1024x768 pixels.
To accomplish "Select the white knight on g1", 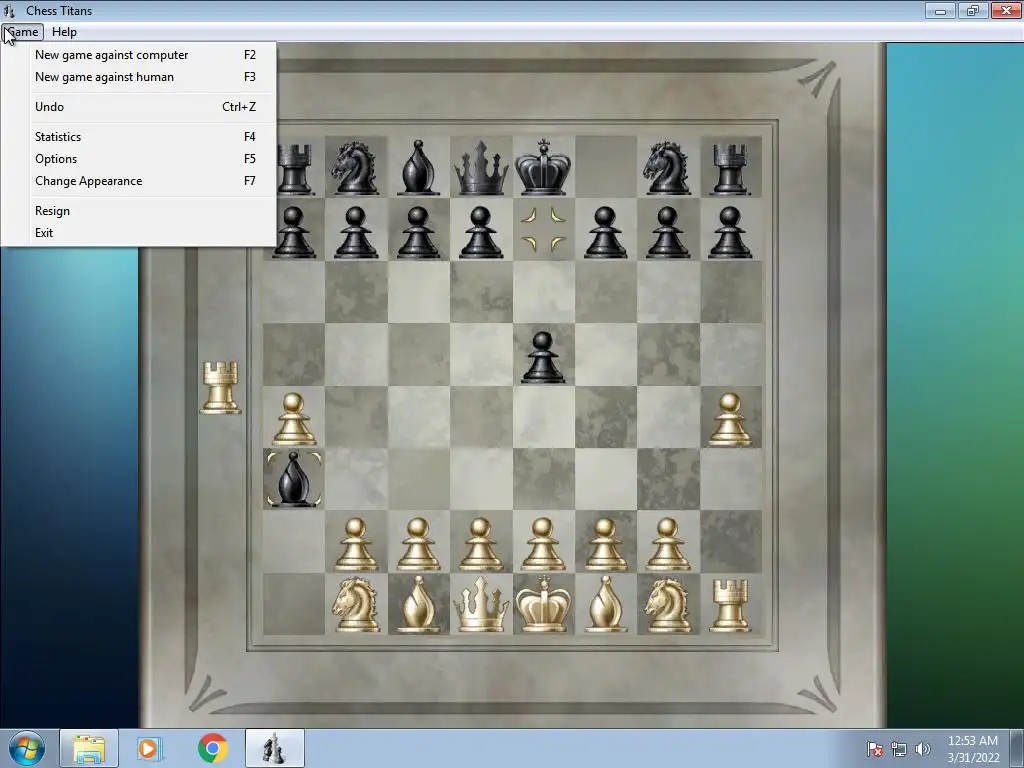I will point(667,605).
